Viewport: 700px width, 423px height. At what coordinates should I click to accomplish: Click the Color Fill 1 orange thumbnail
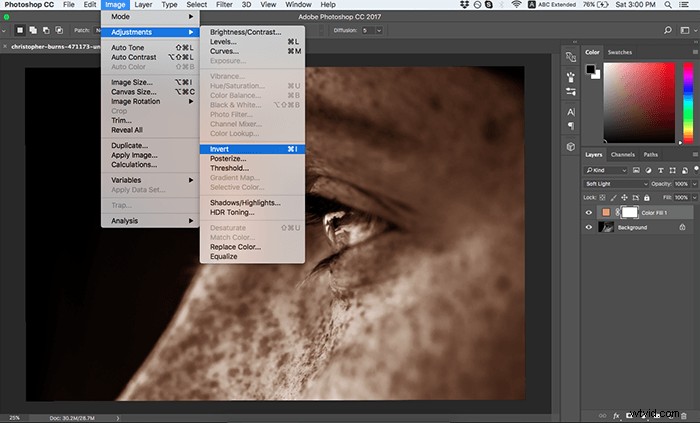point(606,212)
